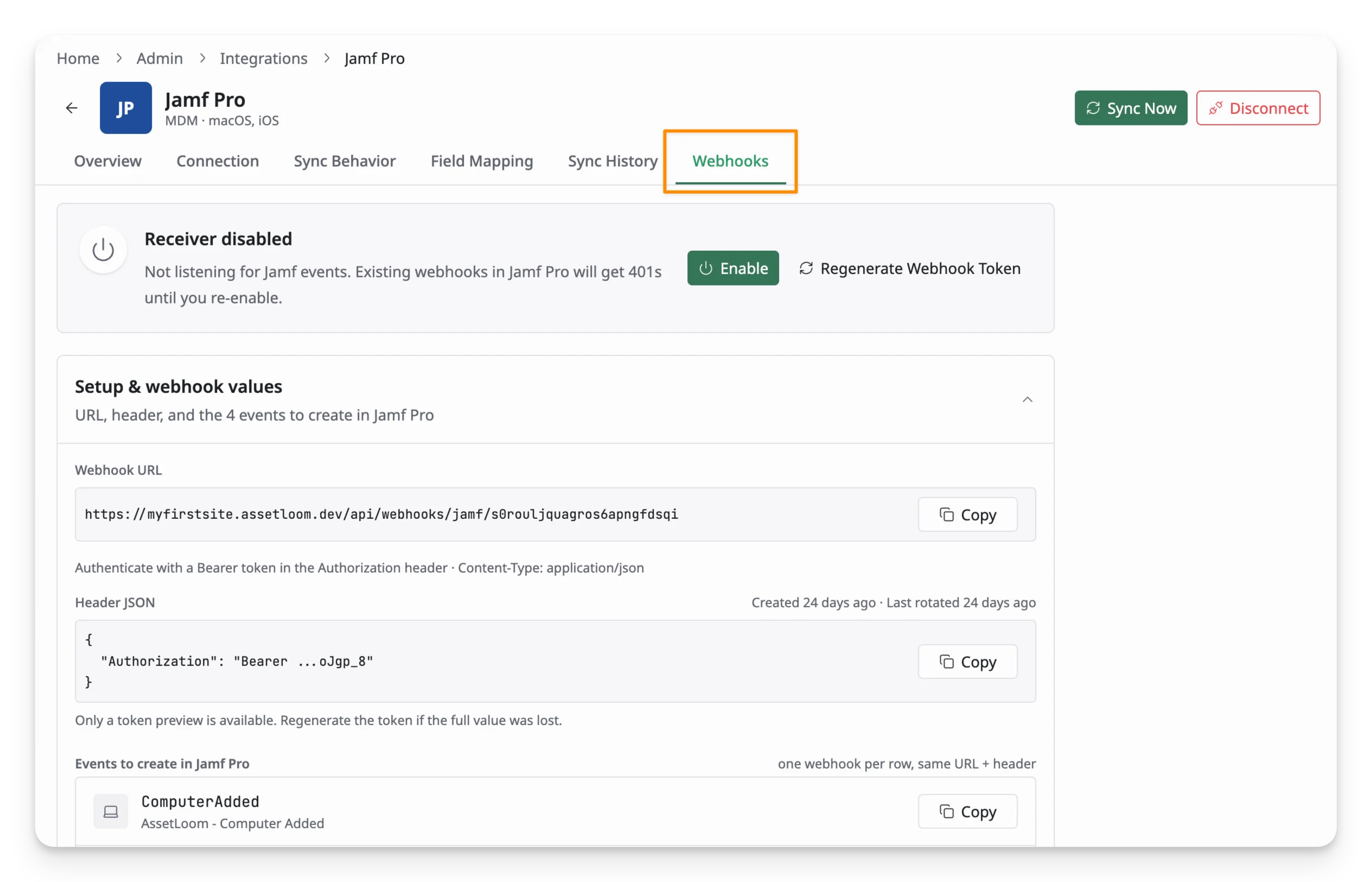Copy the Header JSON
Viewport: 1372px width, 882px height.
tap(967, 662)
